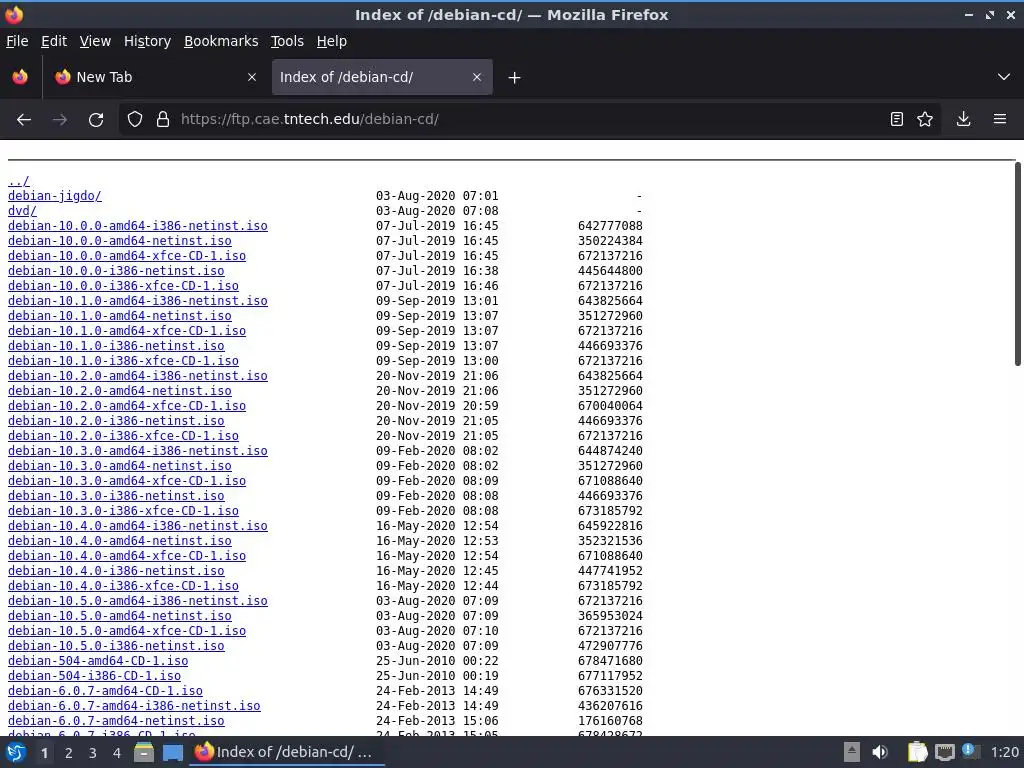Click Firefox taskbar window button
Screen dimensions: 1024x768
point(287,753)
